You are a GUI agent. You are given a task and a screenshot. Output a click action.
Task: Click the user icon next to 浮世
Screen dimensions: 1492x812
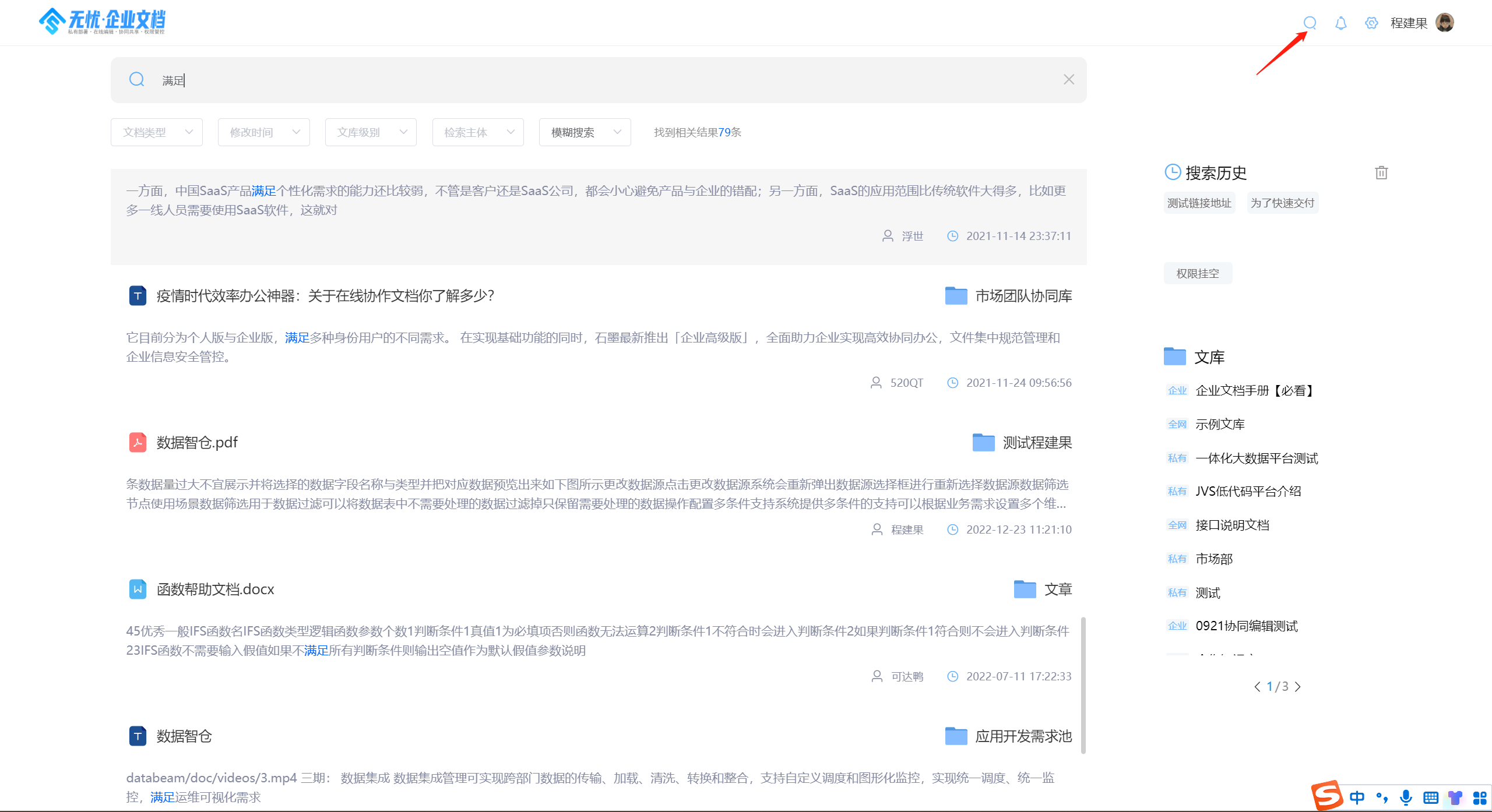pyautogui.click(x=888, y=236)
